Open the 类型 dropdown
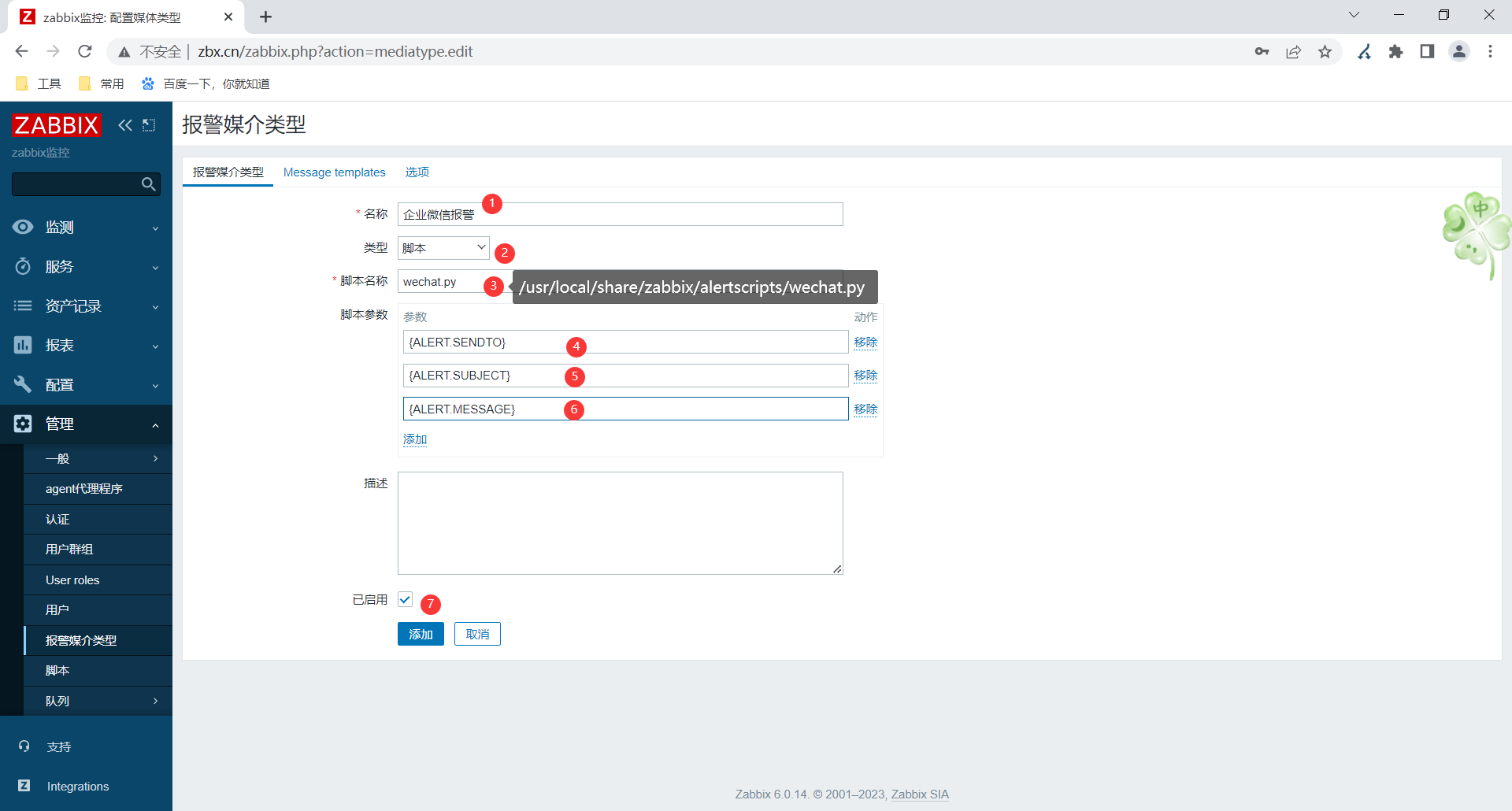 coord(443,248)
